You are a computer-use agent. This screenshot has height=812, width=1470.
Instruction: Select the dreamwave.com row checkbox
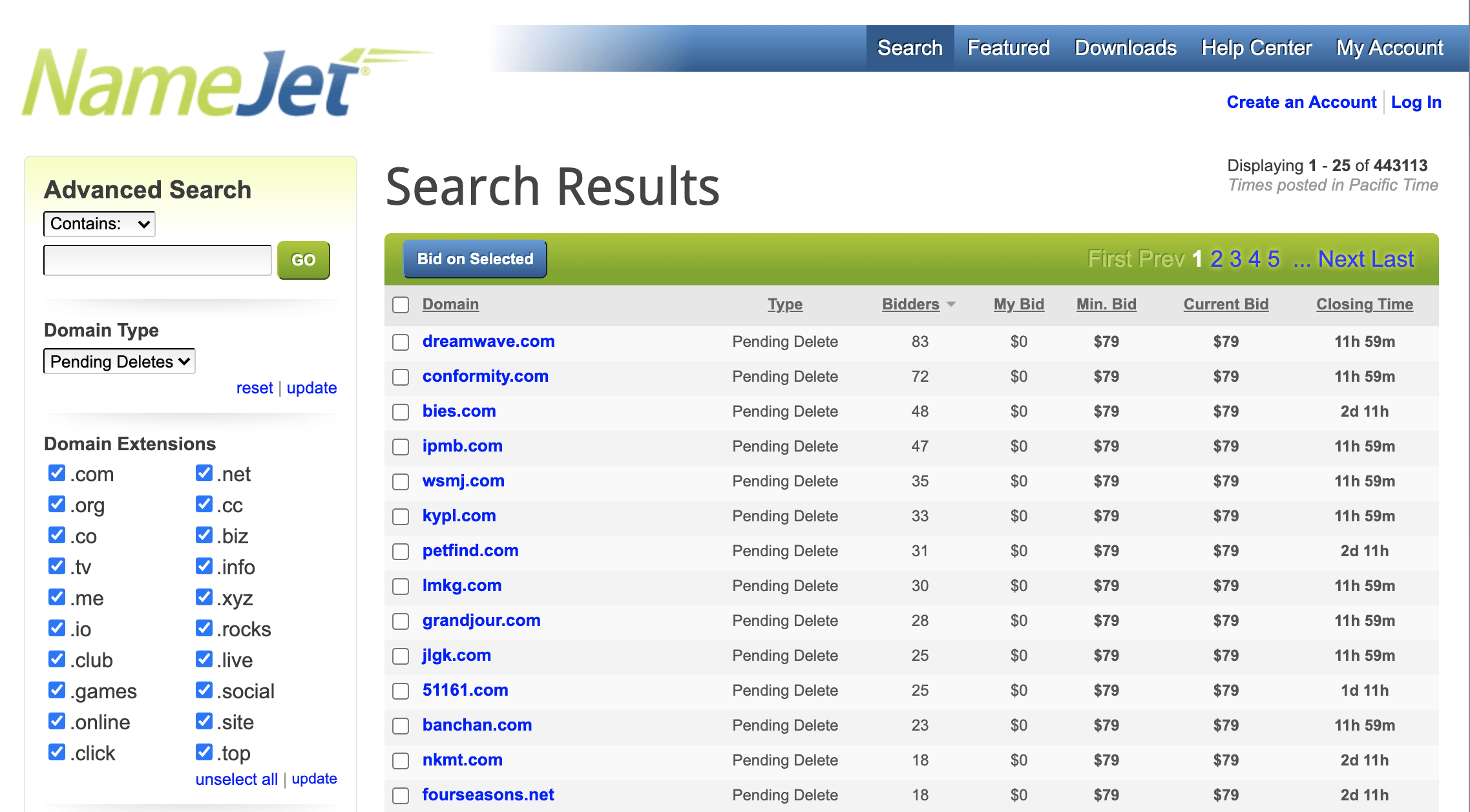tap(401, 342)
